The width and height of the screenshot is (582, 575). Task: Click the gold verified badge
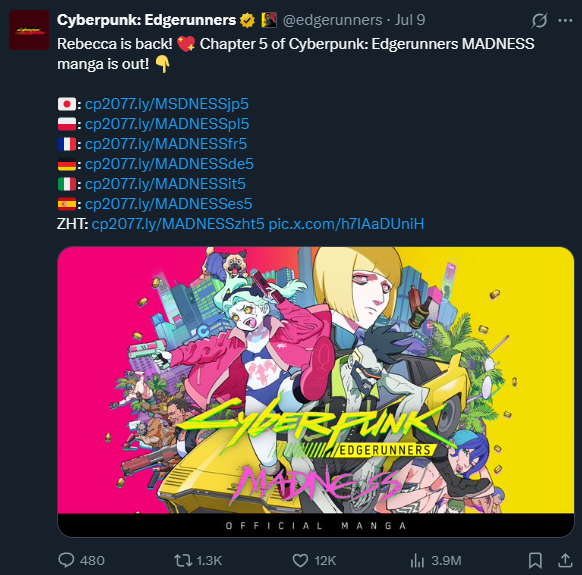pos(247,20)
